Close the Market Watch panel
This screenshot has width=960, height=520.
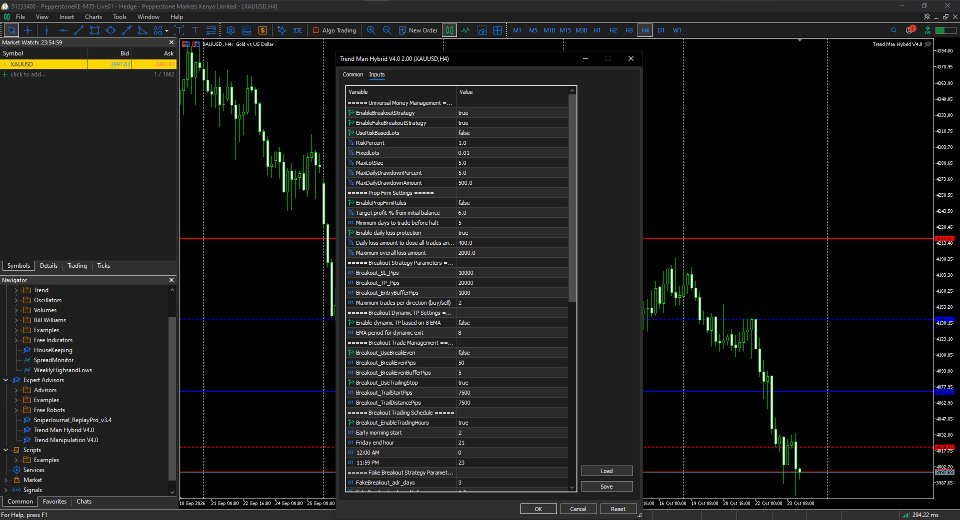171,42
